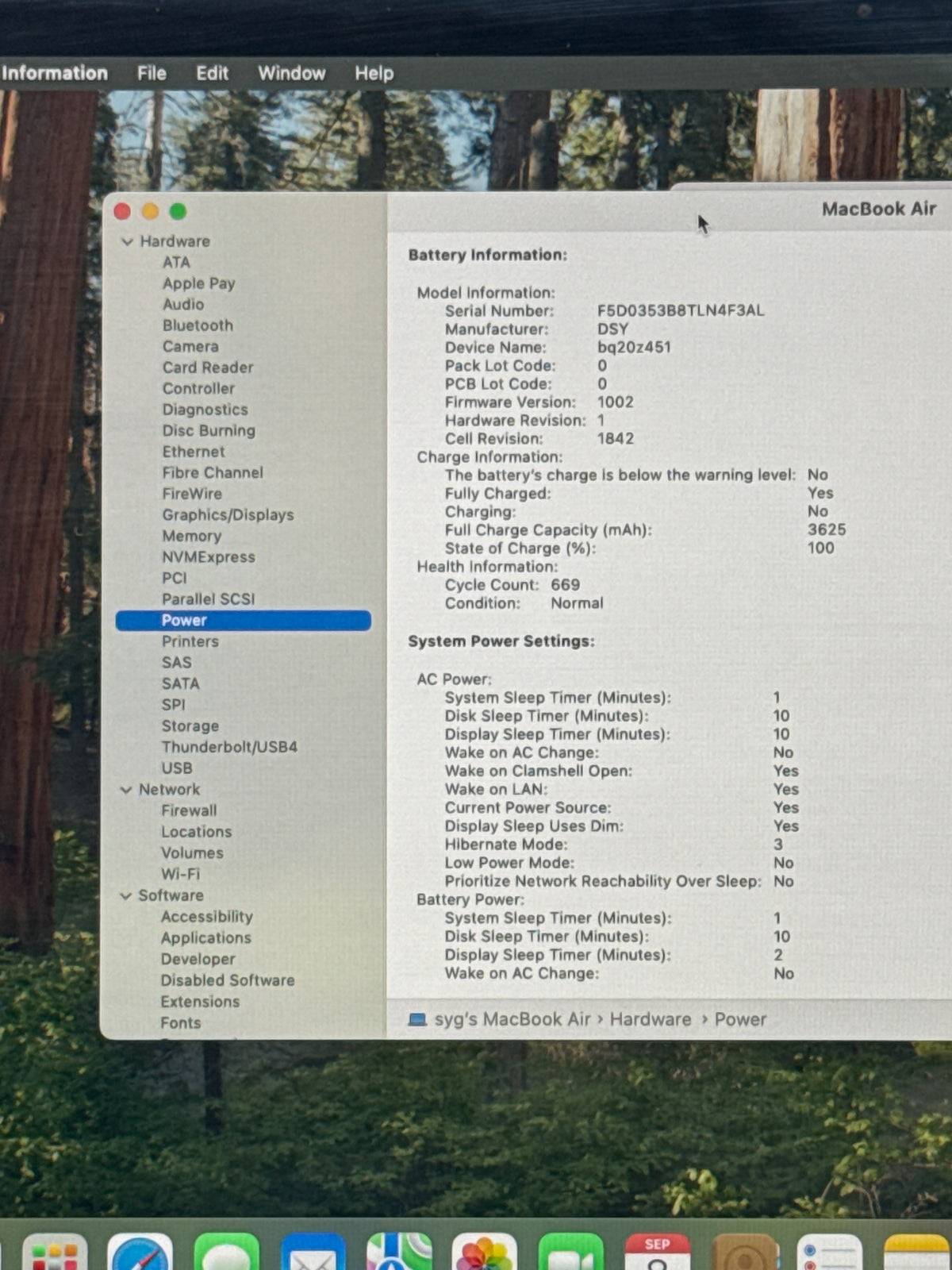Select Wi-Fi under Network

[181, 874]
